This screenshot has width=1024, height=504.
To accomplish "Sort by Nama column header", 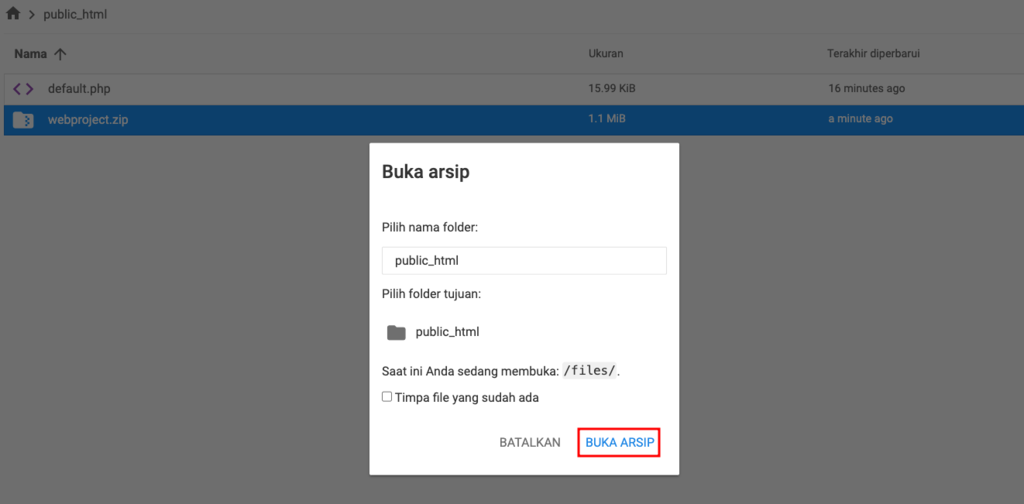I will tap(31, 54).
